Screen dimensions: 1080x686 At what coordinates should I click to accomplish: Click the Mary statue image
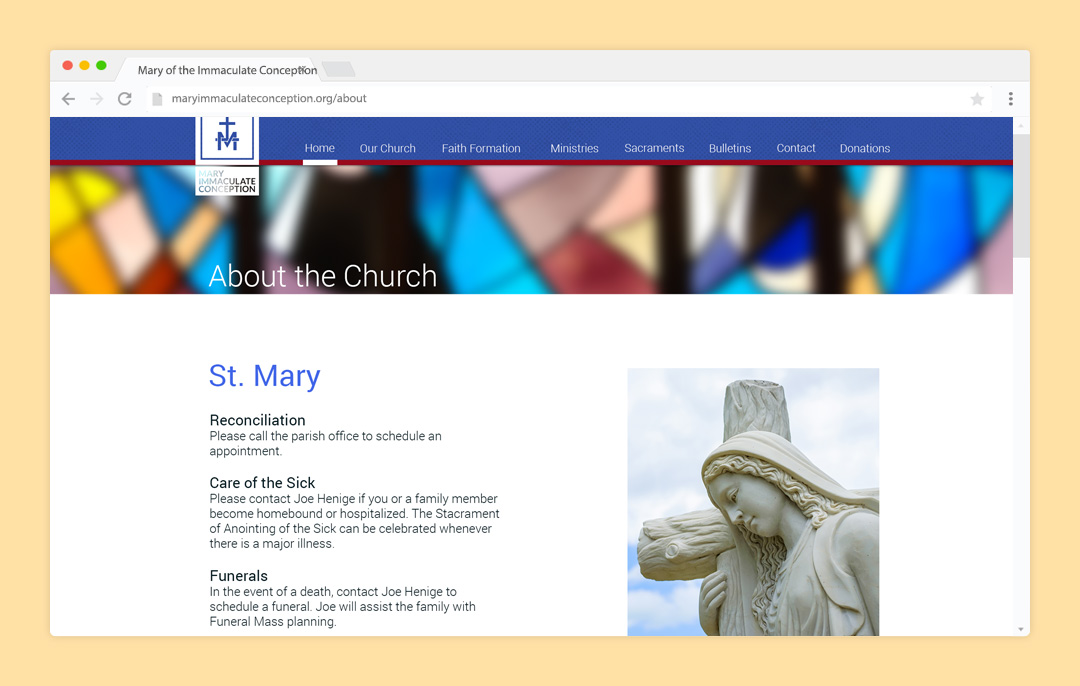[753, 501]
